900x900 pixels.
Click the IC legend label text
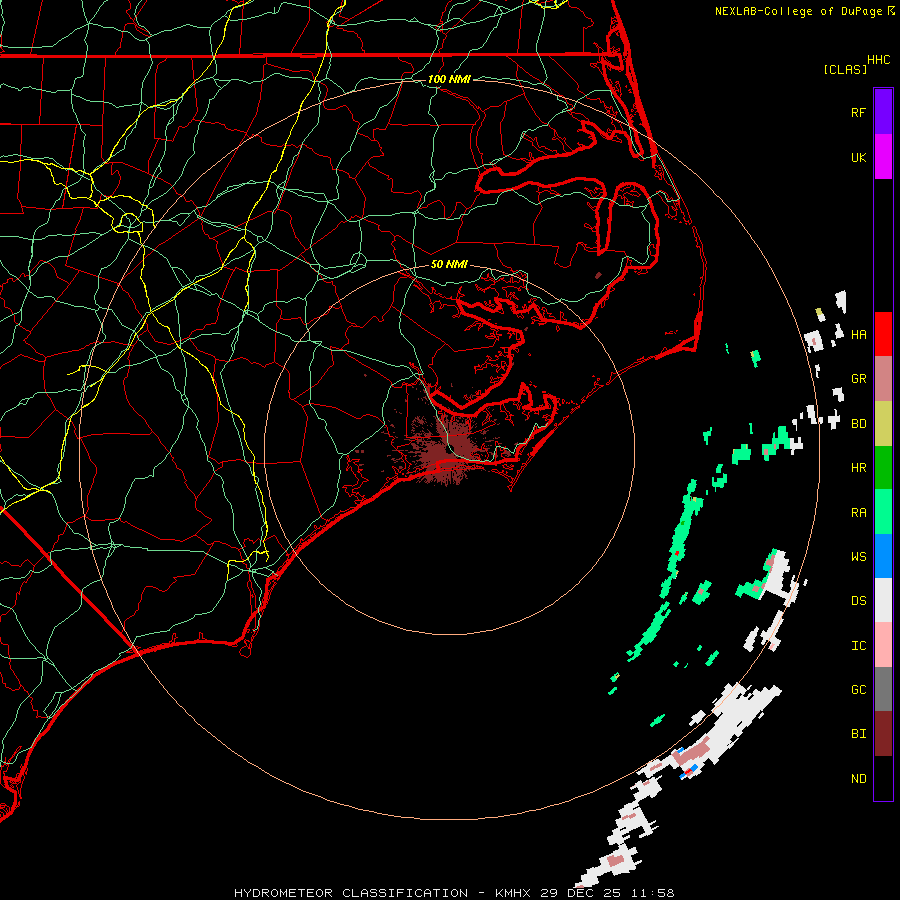(859, 645)
